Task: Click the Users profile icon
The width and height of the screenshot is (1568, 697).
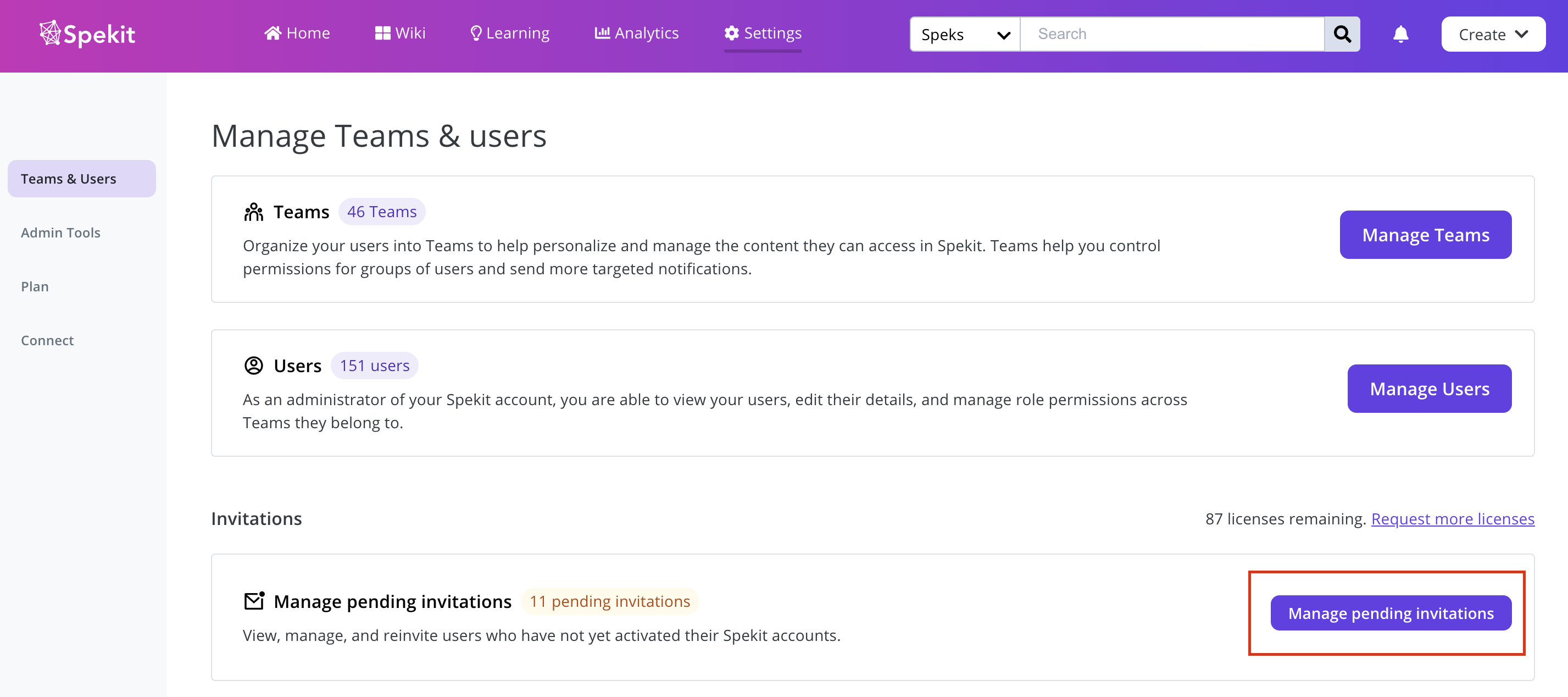Action: [253, 366]
